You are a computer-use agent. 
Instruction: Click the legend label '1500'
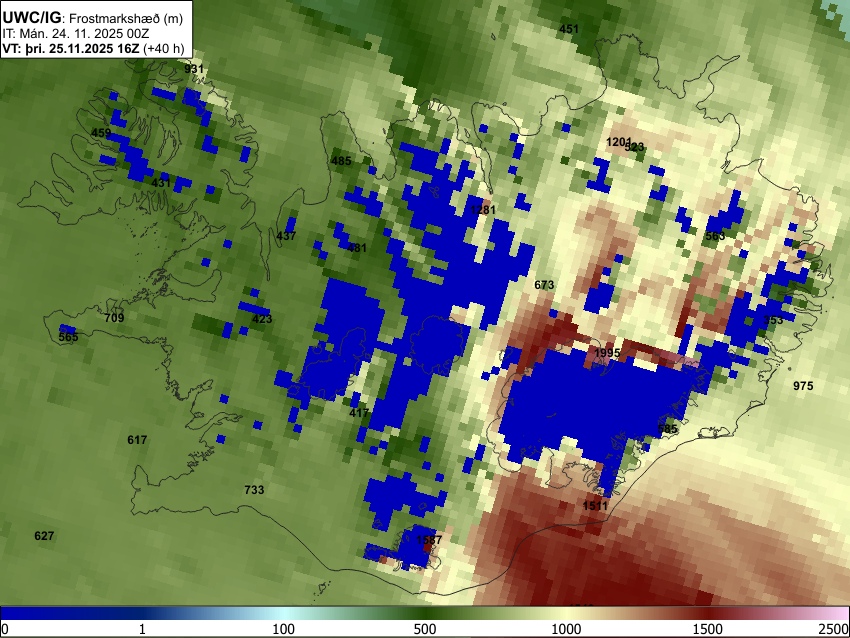tap(708, 629)
